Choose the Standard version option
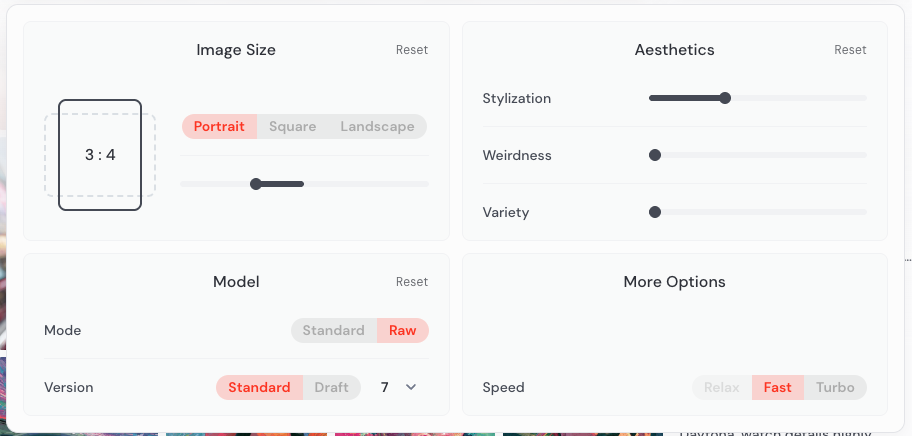Image resolution: width=912 pixels, height=436 pixels. [259, 388]
